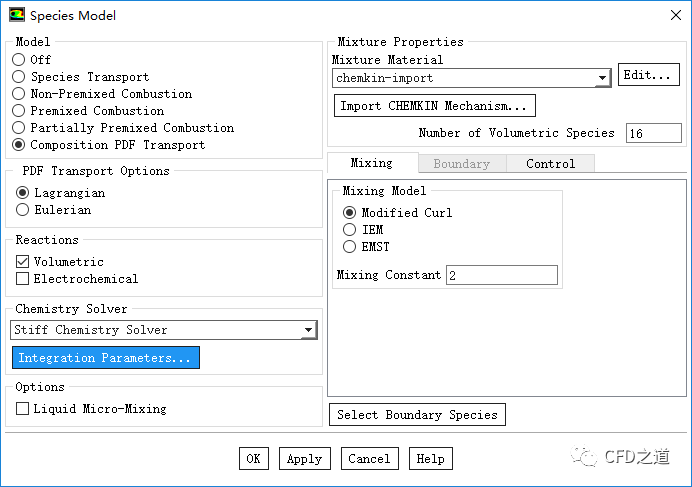
Task: Click the Select Boundary Species button
Action: tap(417, 415)
